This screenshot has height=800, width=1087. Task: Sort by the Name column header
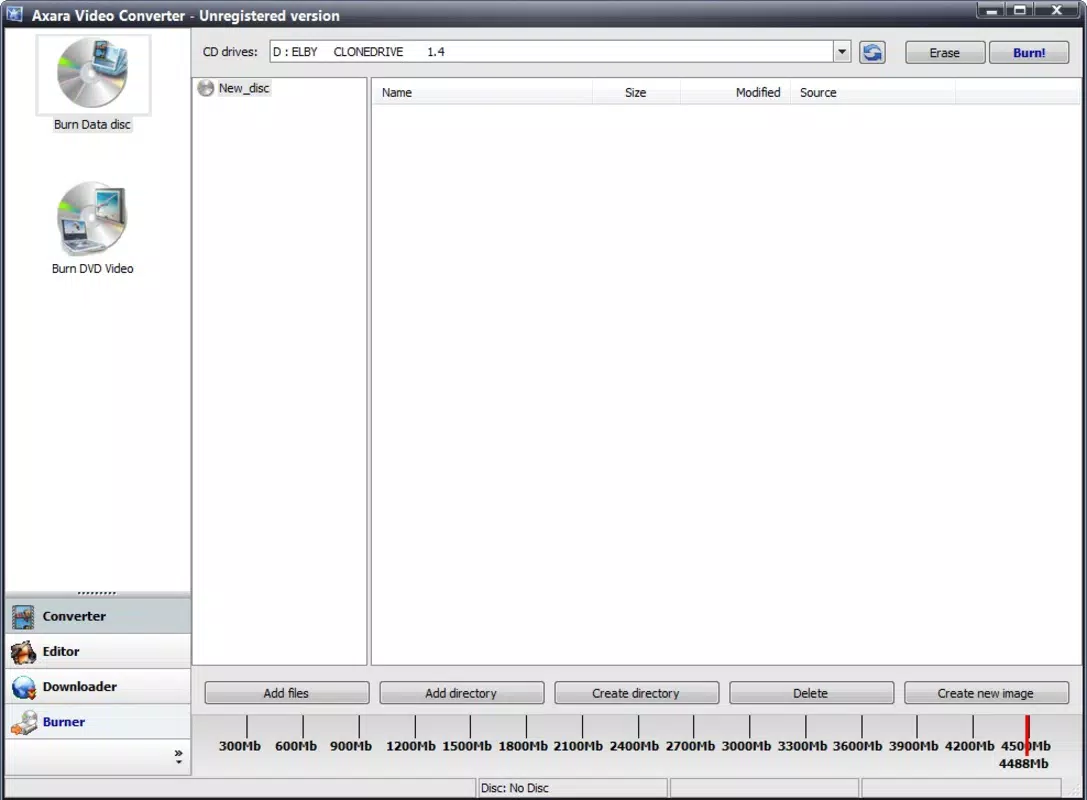coord(482,93)
